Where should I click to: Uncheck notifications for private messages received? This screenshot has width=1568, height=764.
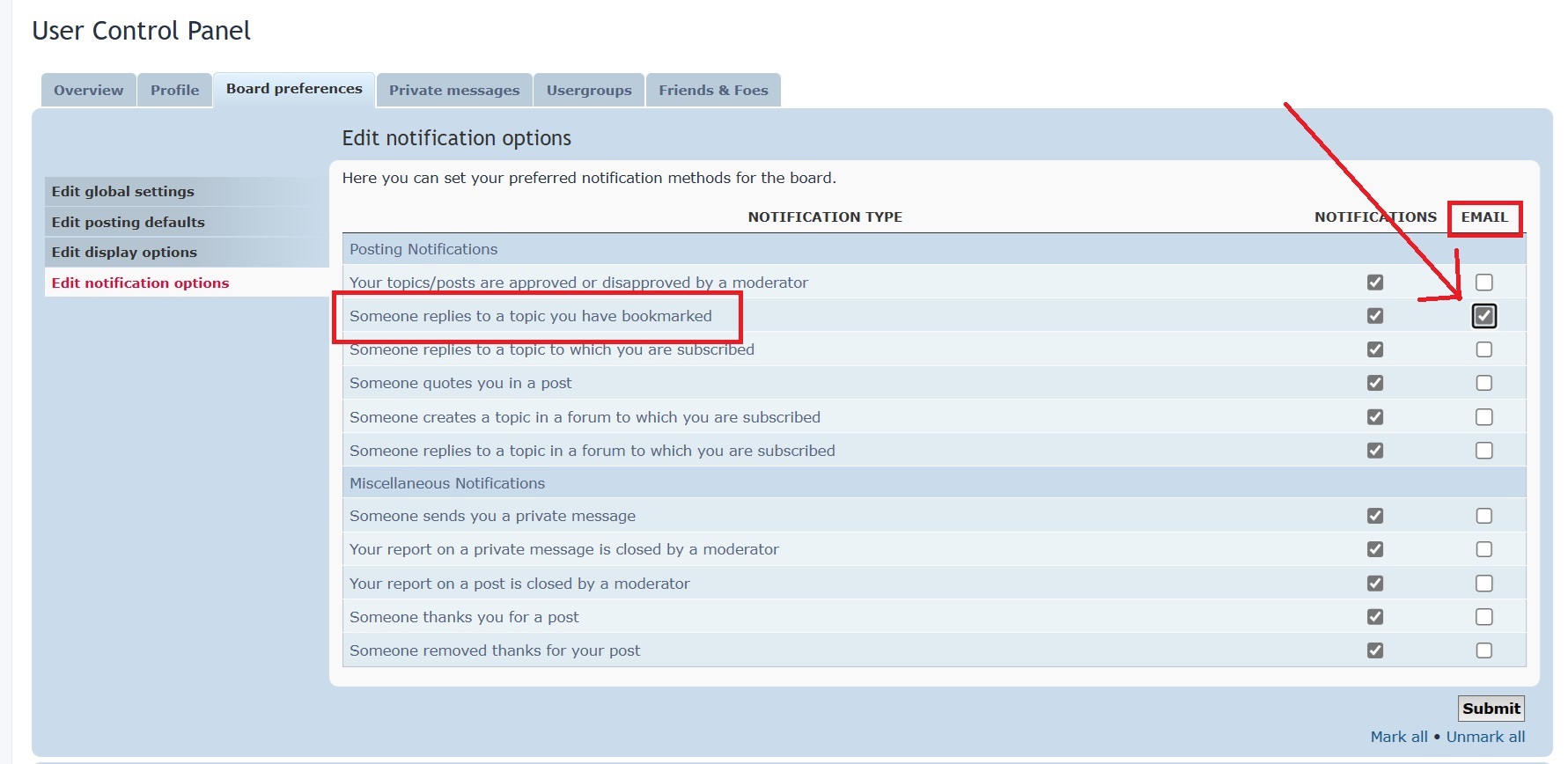click(1375, 516)
